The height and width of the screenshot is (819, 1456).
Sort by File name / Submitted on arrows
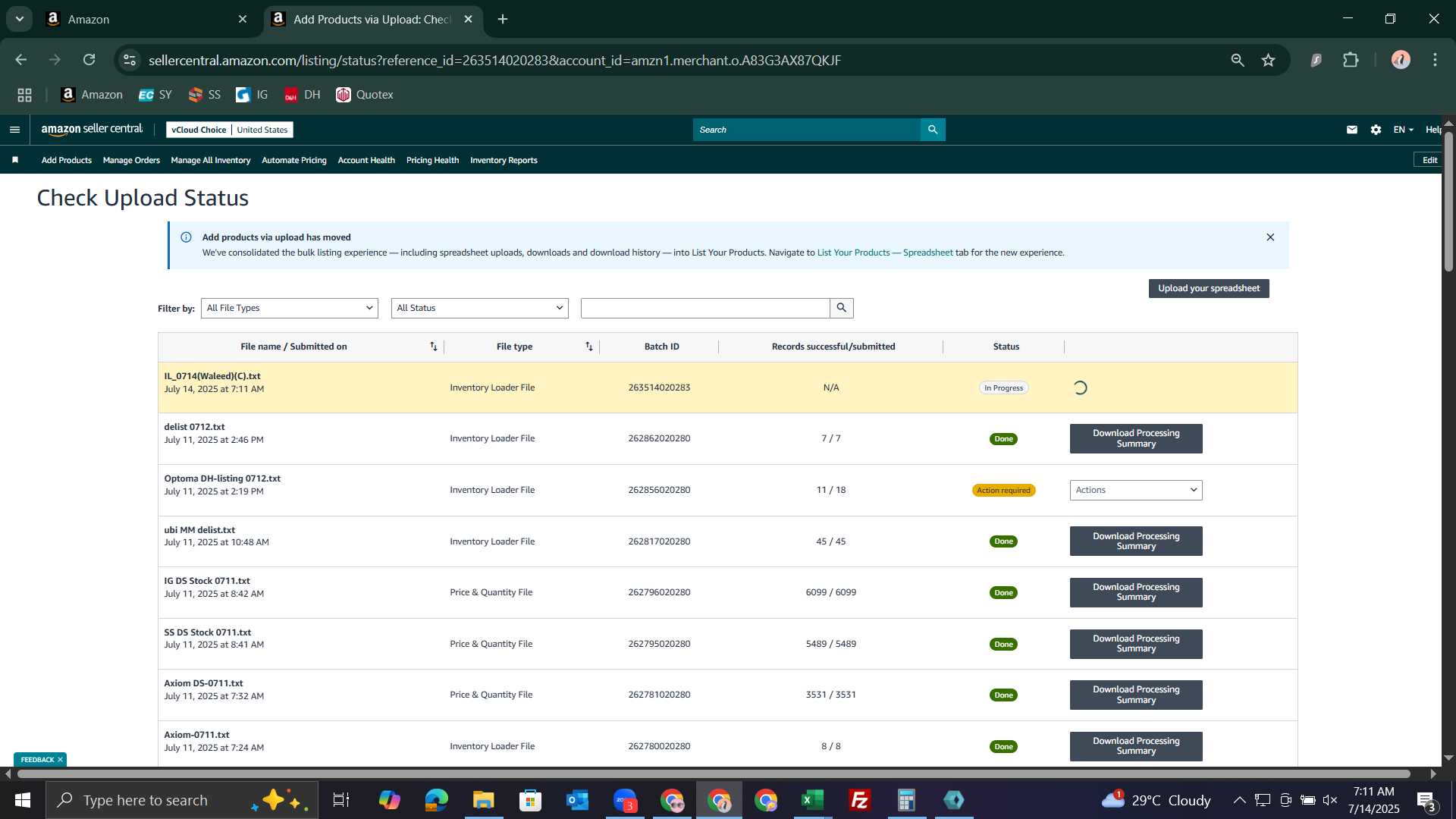click(x=434, y=347)
